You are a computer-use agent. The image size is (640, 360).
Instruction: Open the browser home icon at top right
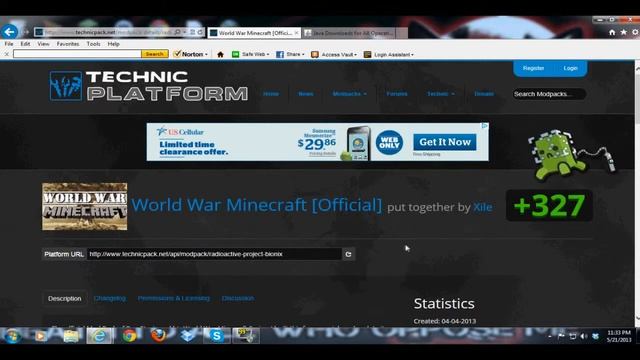point(612,32)
